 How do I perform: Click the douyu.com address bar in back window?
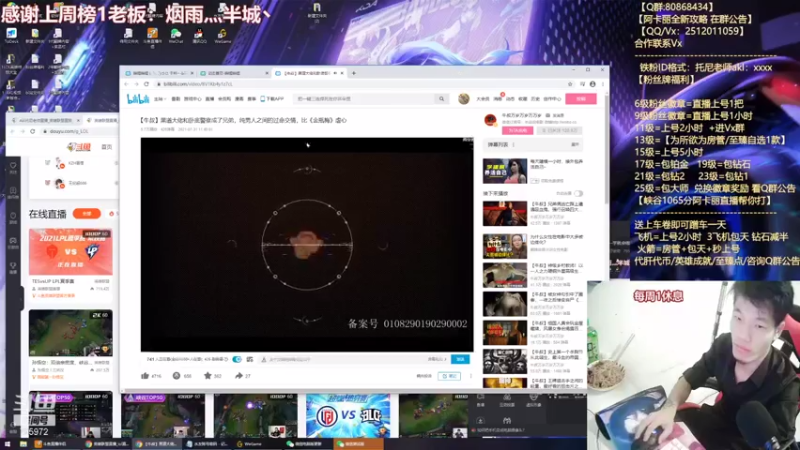[x=69, y=131]
